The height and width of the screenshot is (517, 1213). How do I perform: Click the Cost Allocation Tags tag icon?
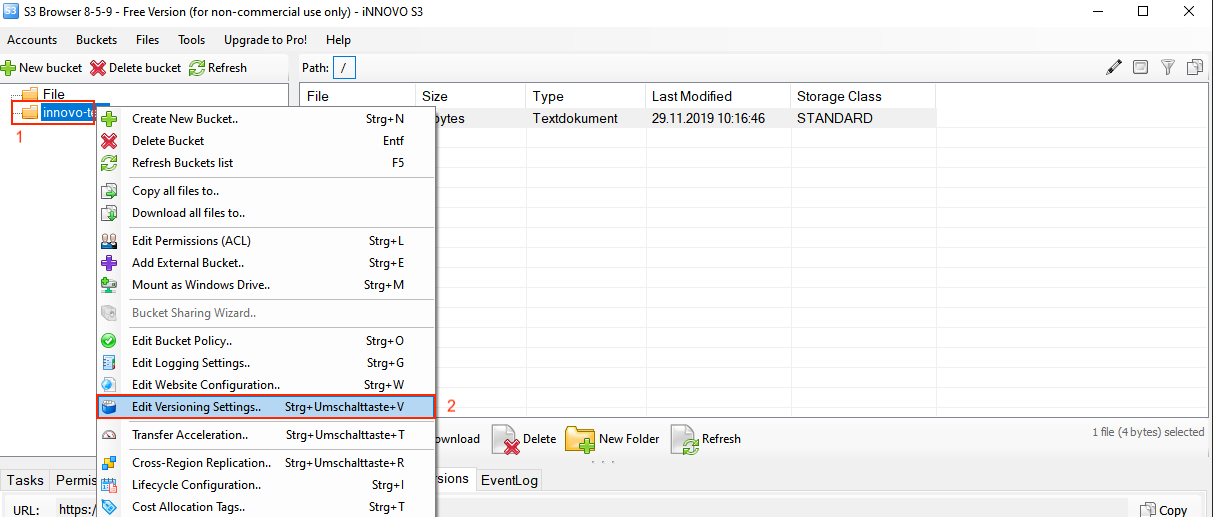(110, 507)
